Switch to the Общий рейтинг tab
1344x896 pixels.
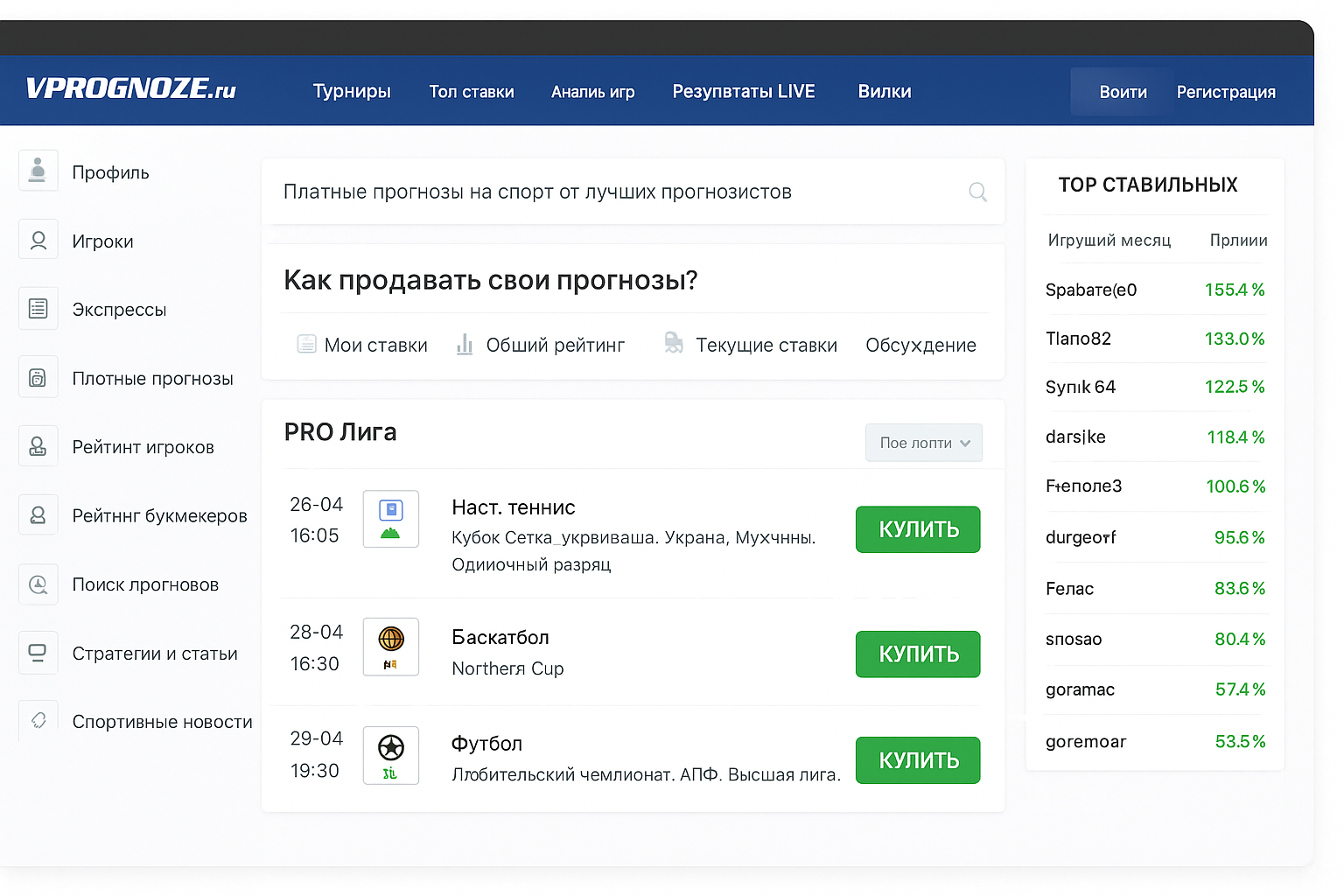pyautogui.click(x=541, y=346)
